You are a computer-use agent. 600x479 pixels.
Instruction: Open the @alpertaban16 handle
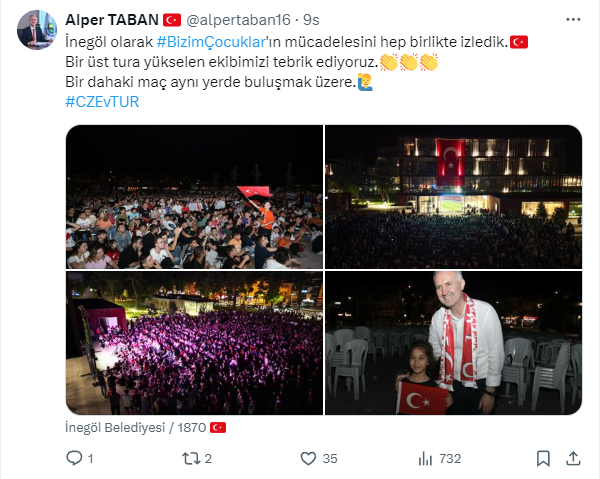pyautogui.click(x=238, y=20)
